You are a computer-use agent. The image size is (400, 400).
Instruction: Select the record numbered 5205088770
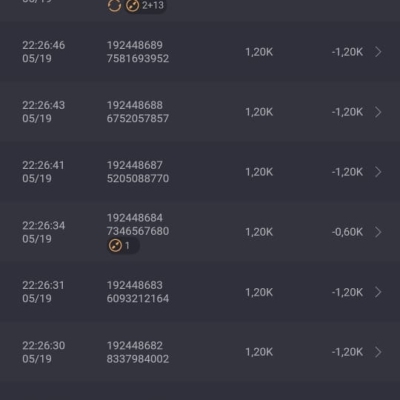click(138, 179)
